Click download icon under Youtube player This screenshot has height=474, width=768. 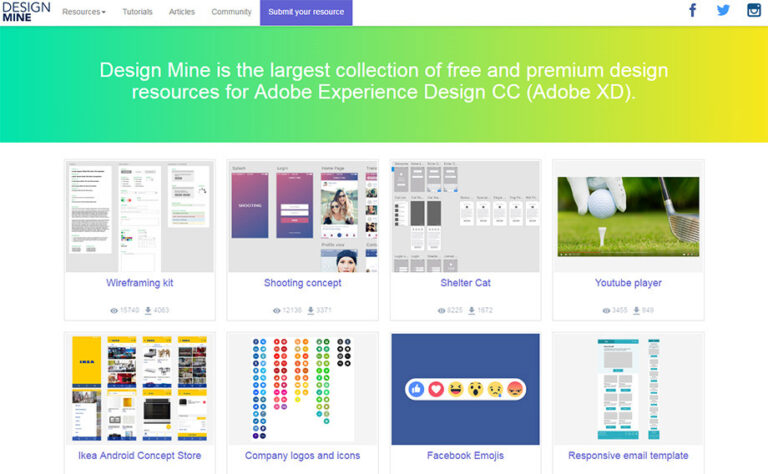(636, 310)
